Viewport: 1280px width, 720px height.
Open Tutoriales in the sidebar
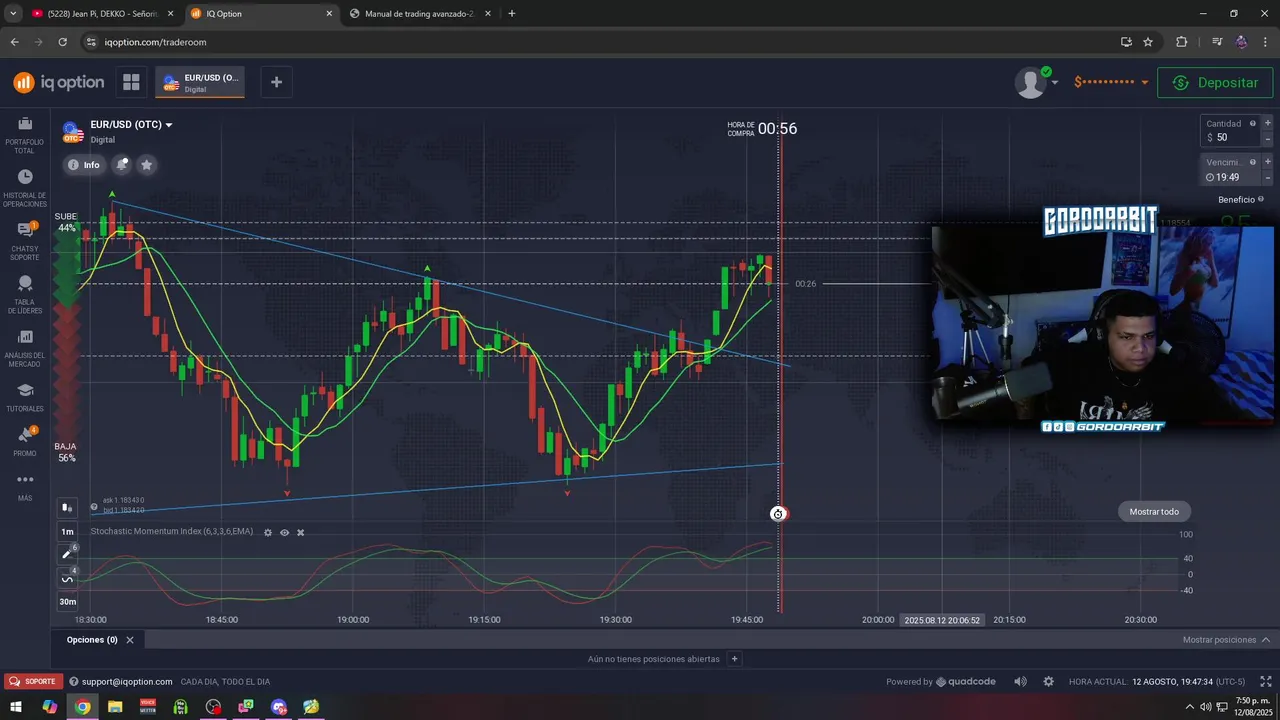coord(25,397)
